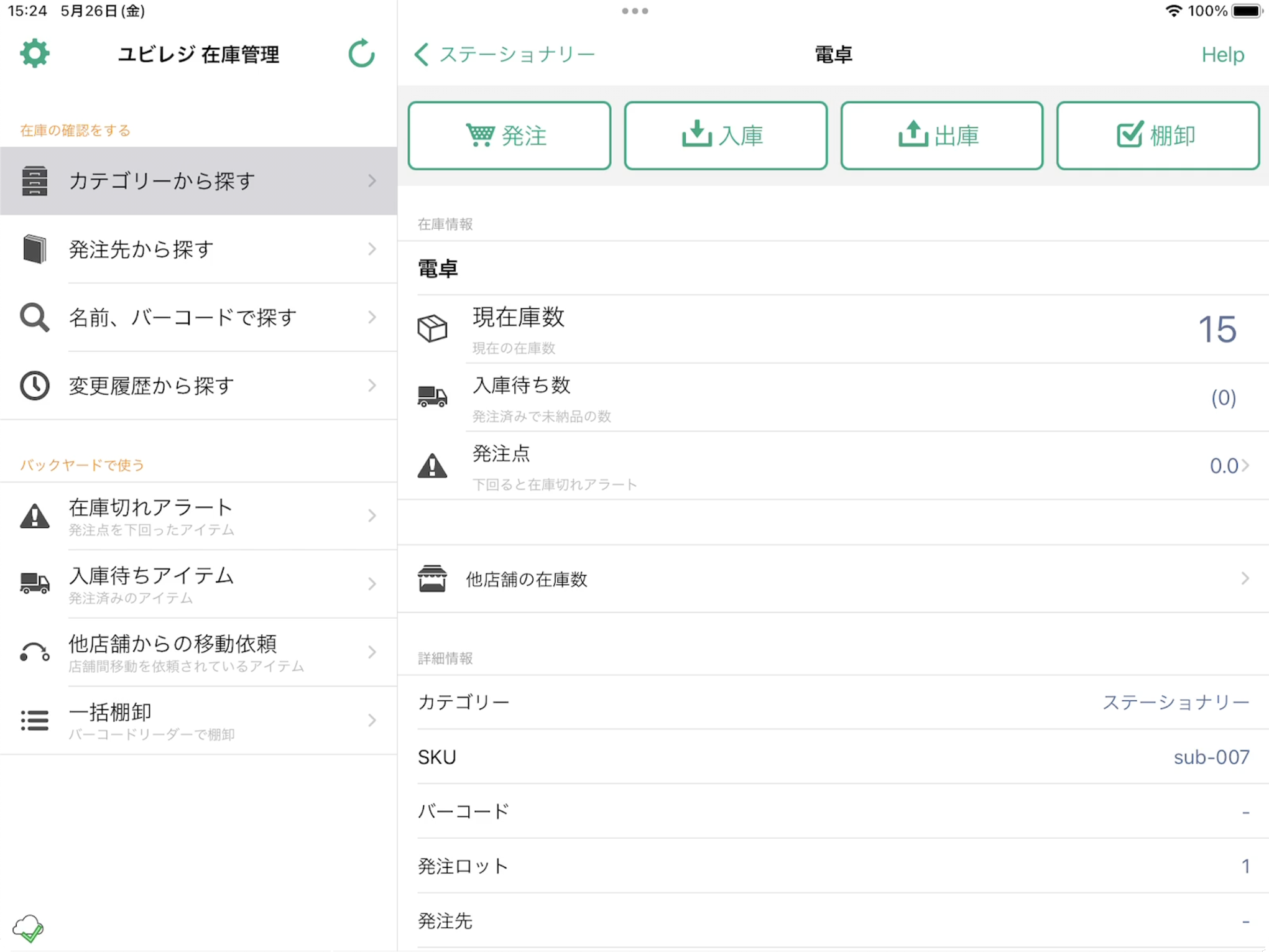Tap the category value ステーショナリー
The height and width of the screenshot is (952, 1269).
click(1176, 702)
